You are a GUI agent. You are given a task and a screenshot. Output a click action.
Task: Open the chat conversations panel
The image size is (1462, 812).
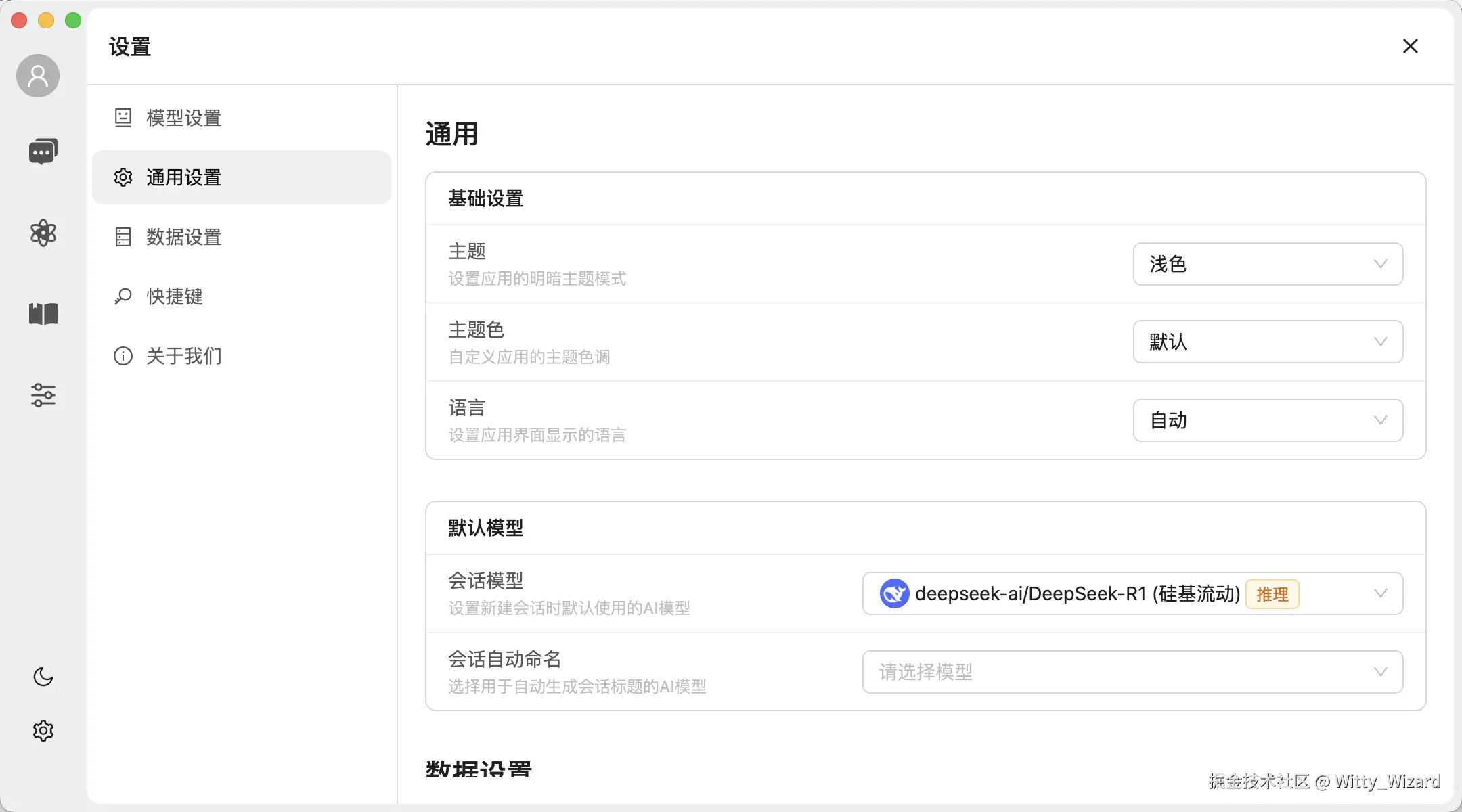[43, 150]
